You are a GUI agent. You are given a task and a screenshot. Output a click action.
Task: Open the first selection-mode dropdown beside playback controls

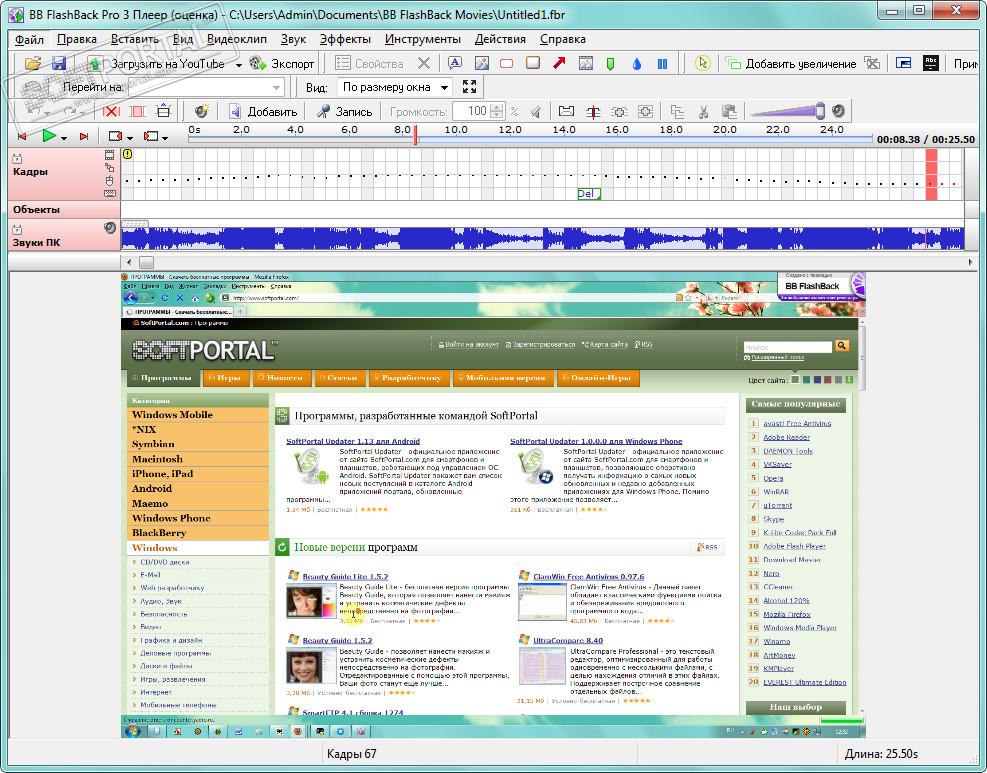point(130,137)
